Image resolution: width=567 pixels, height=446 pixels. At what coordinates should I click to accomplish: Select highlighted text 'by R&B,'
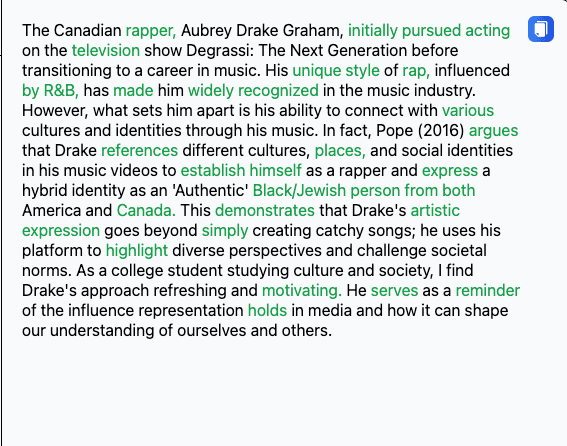pyautogui.click(x=50, y=90)
